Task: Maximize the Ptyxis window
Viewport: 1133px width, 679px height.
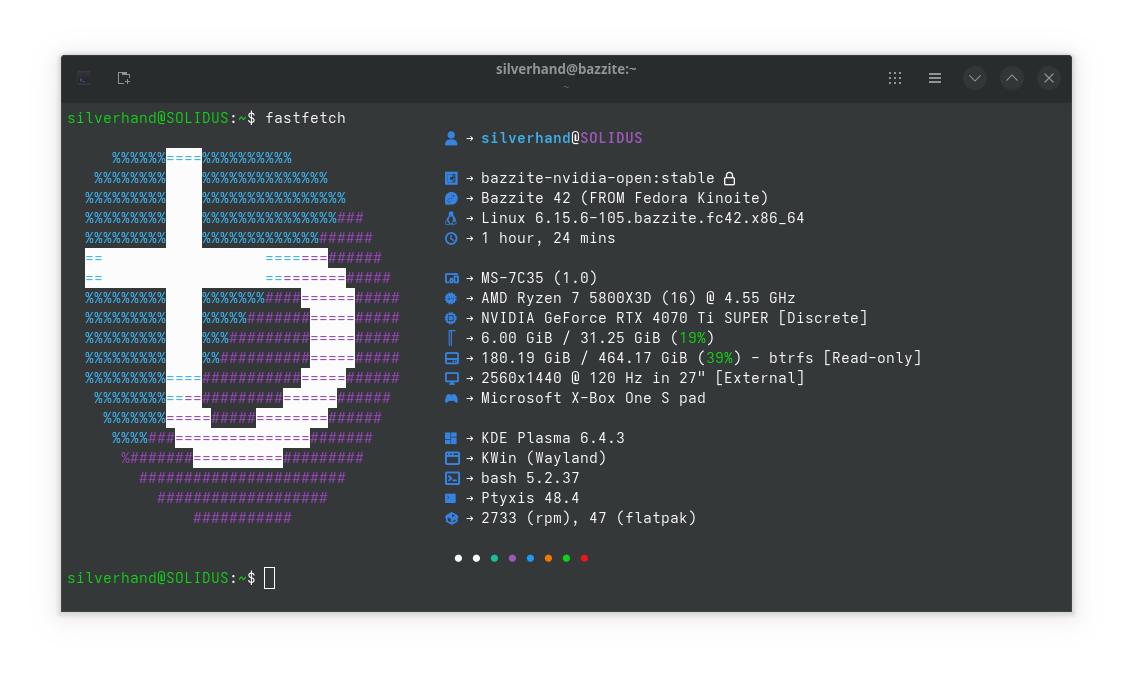Action: coord(1012,78)
